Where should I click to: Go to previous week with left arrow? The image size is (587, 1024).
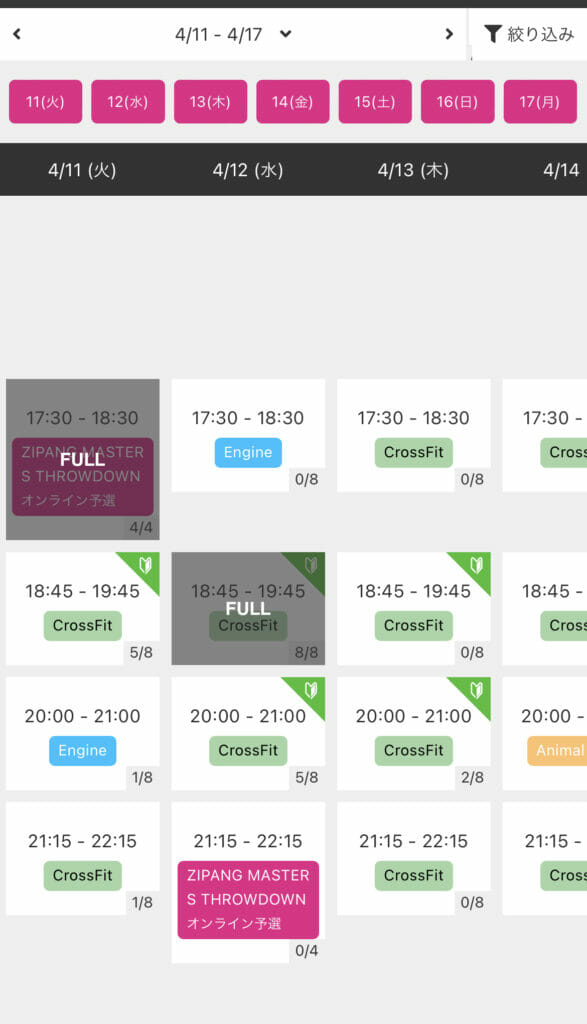click(17, 34)
